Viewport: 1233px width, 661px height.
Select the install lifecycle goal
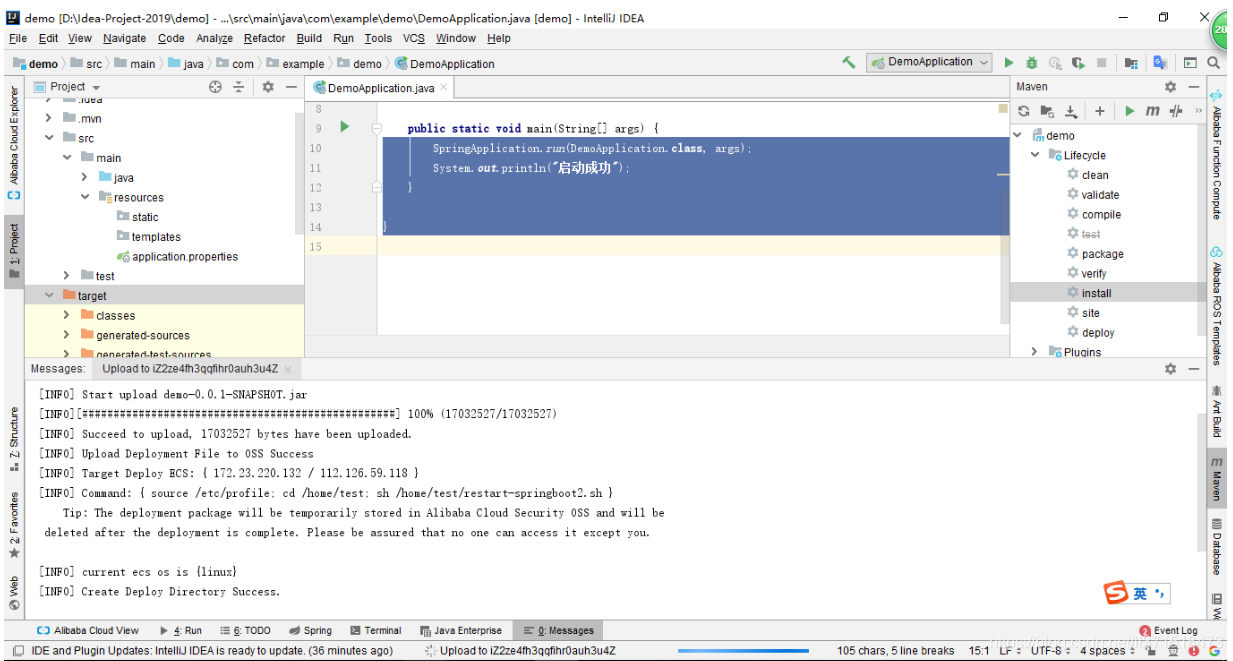click(1096, 293)
